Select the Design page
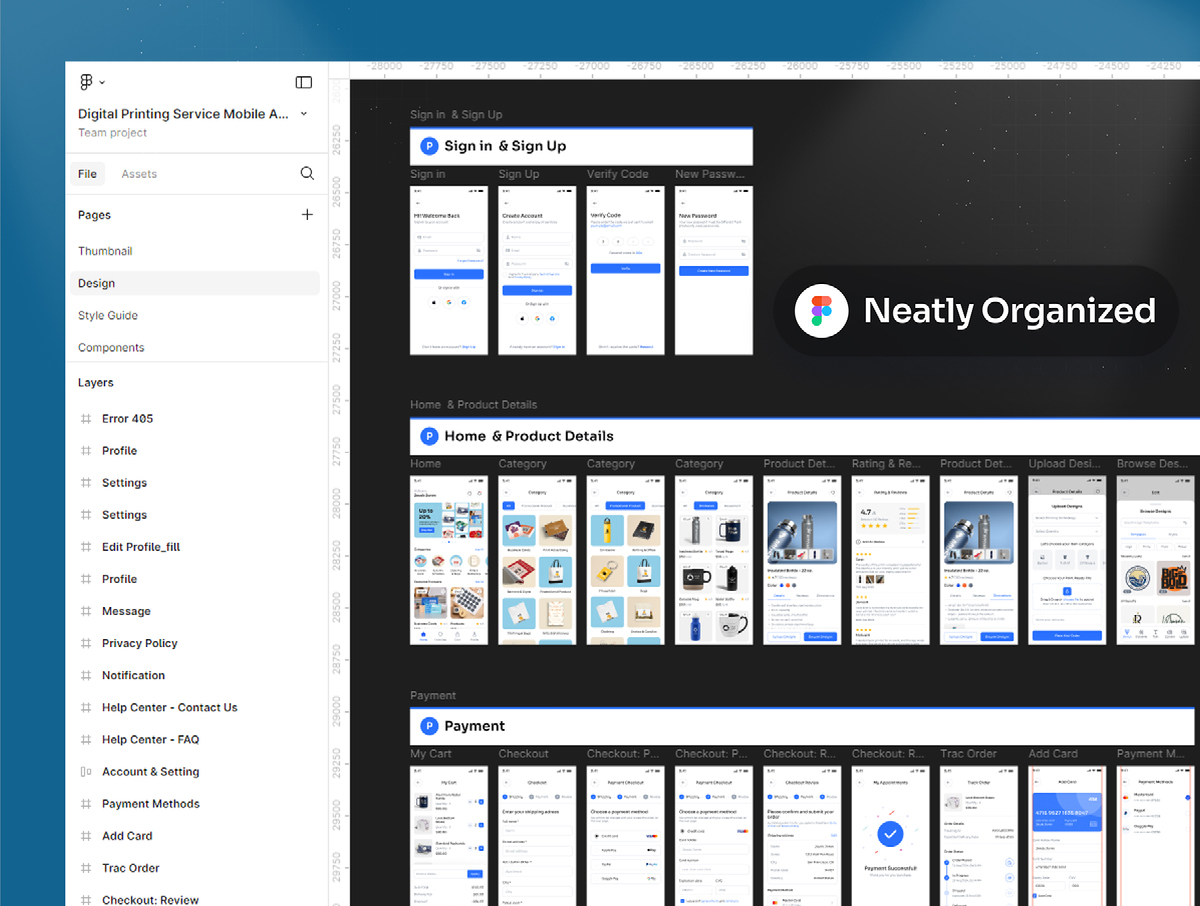This screenshot has height=906, width=1200. (x=195, y=283)
